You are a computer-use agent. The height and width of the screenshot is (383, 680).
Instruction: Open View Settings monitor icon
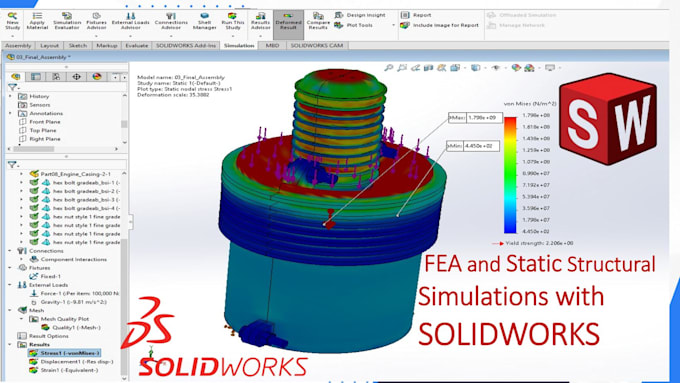[550, 68]
